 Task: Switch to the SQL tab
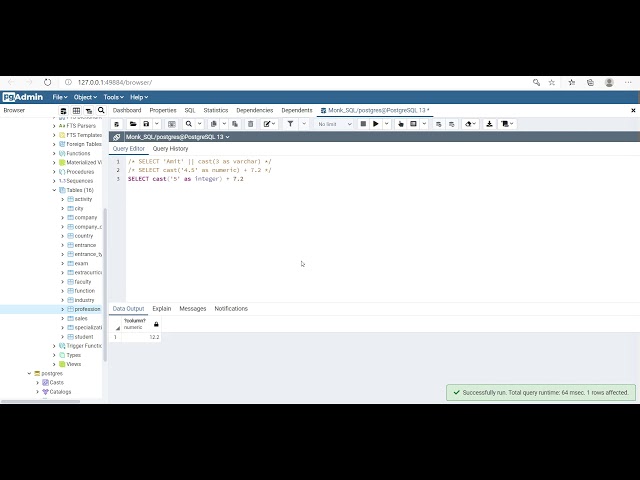click(x=190, y=110)
